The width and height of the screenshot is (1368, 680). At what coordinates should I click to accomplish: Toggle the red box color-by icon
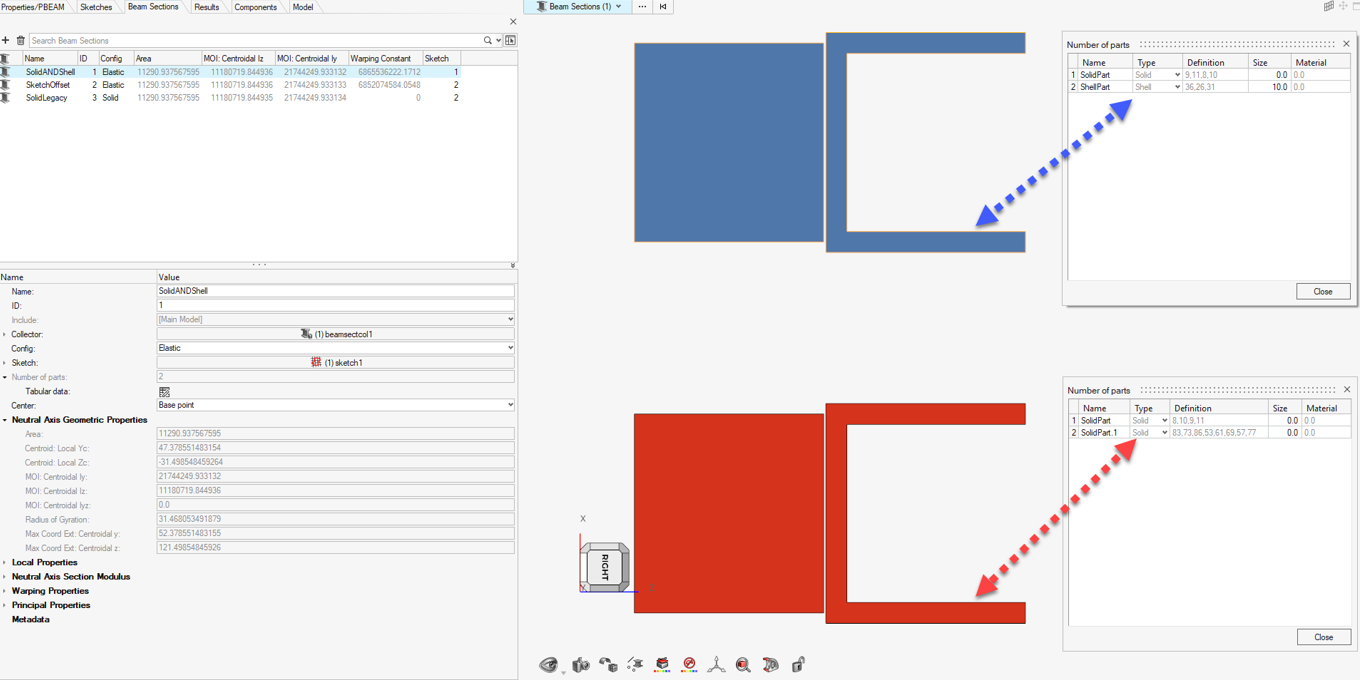[662, 665]
